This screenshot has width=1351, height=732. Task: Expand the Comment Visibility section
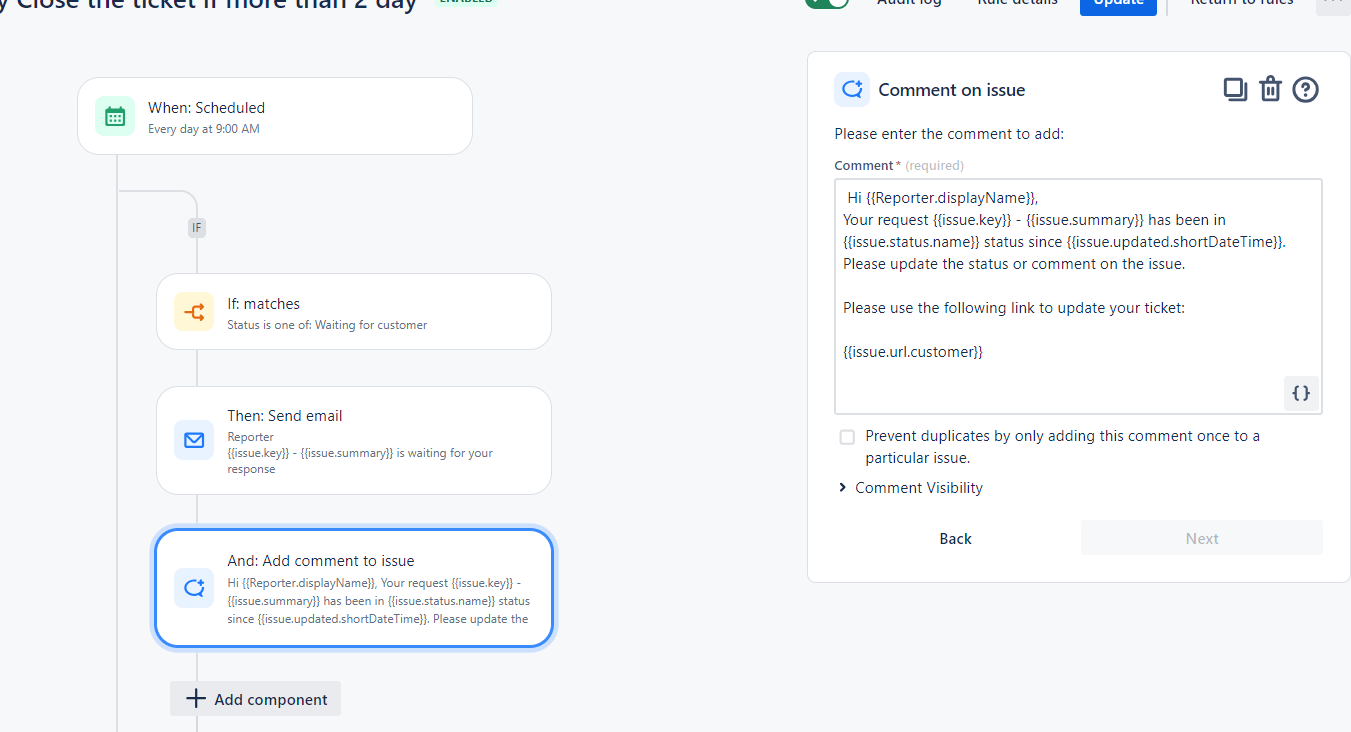[911, 487]
